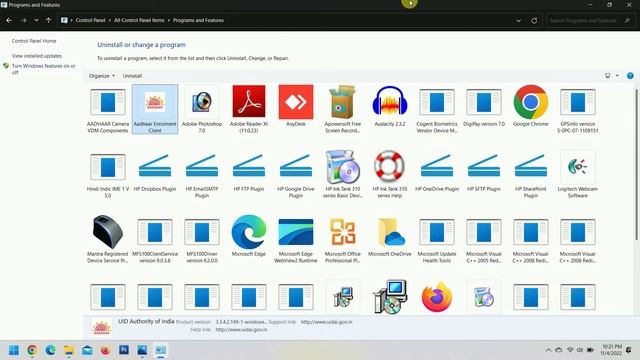Open the uidai.gov.in support link

[x=327, y=322]
